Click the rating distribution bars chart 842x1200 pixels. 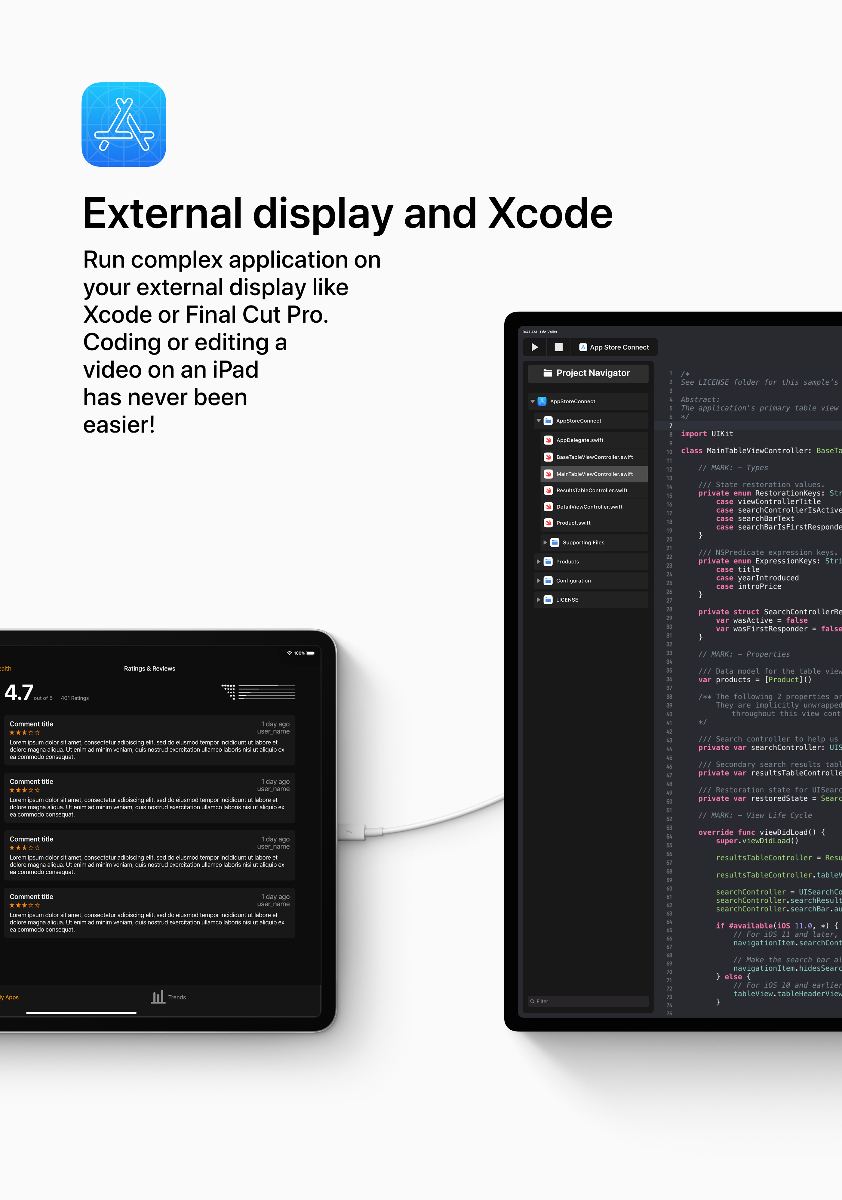pyautogui.click(x=258, y=692)
